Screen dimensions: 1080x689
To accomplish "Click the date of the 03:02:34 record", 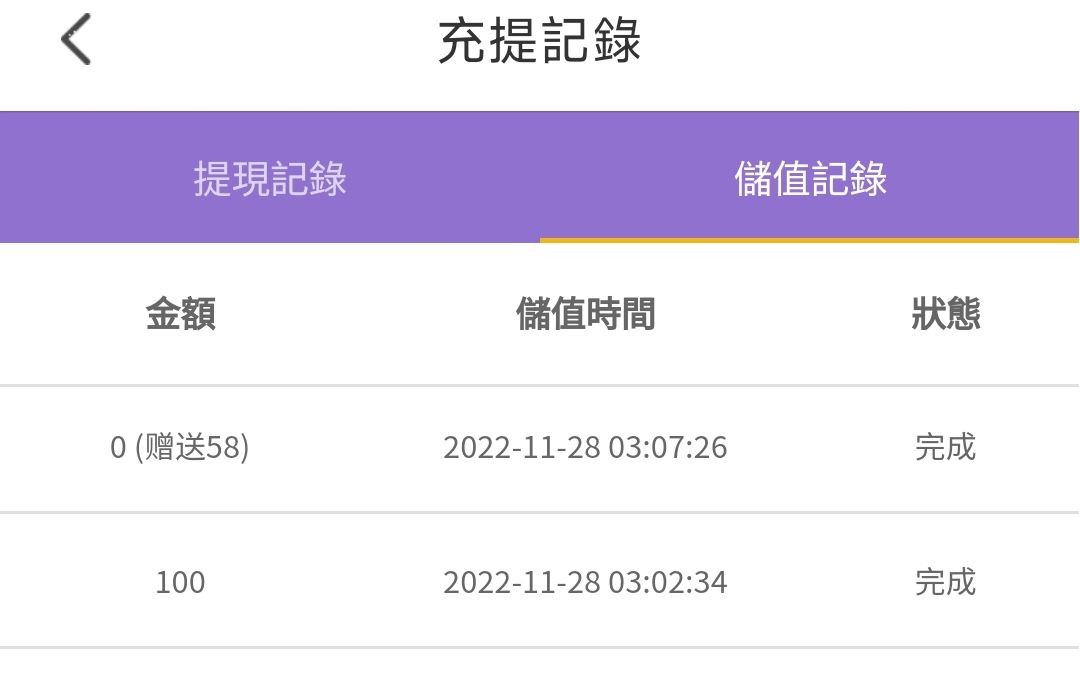I will tap(522, 582).
